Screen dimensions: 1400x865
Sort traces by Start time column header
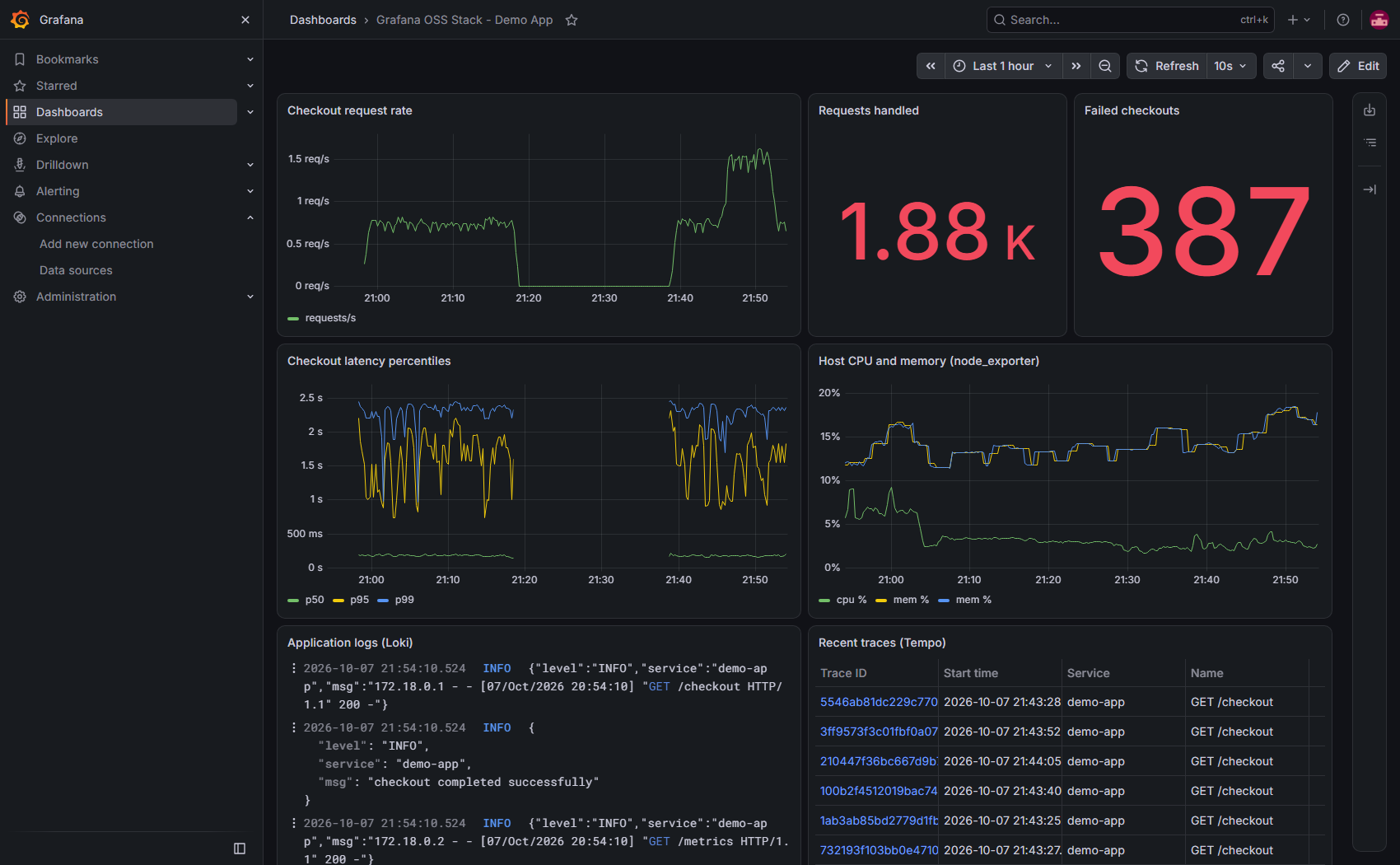pos(971,673)
